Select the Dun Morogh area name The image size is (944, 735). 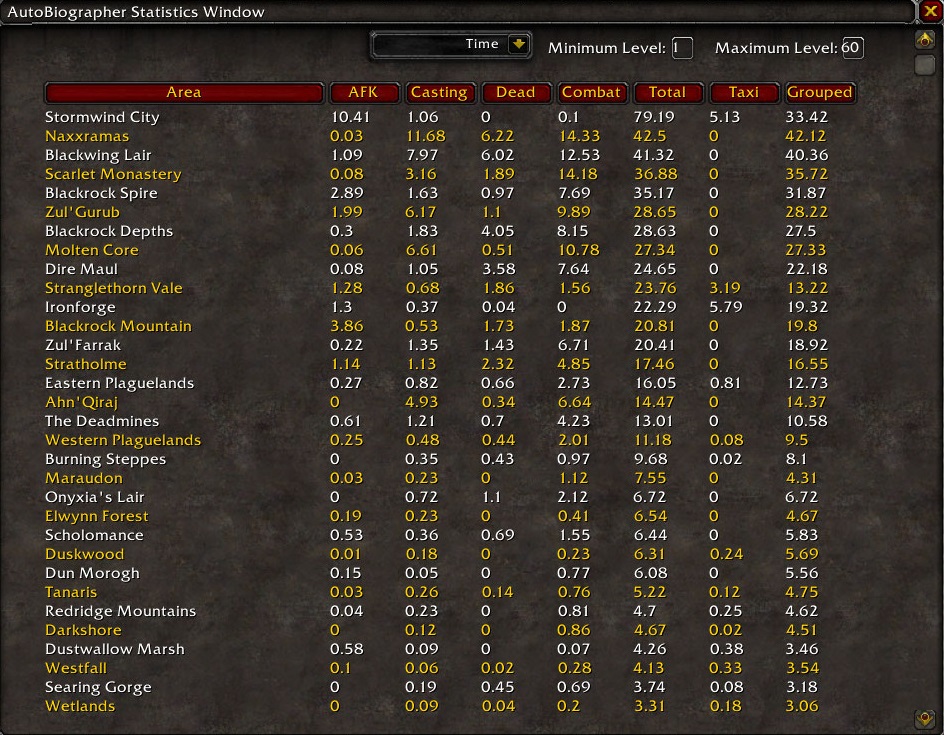pyautogui.click(x=92, y=573)
